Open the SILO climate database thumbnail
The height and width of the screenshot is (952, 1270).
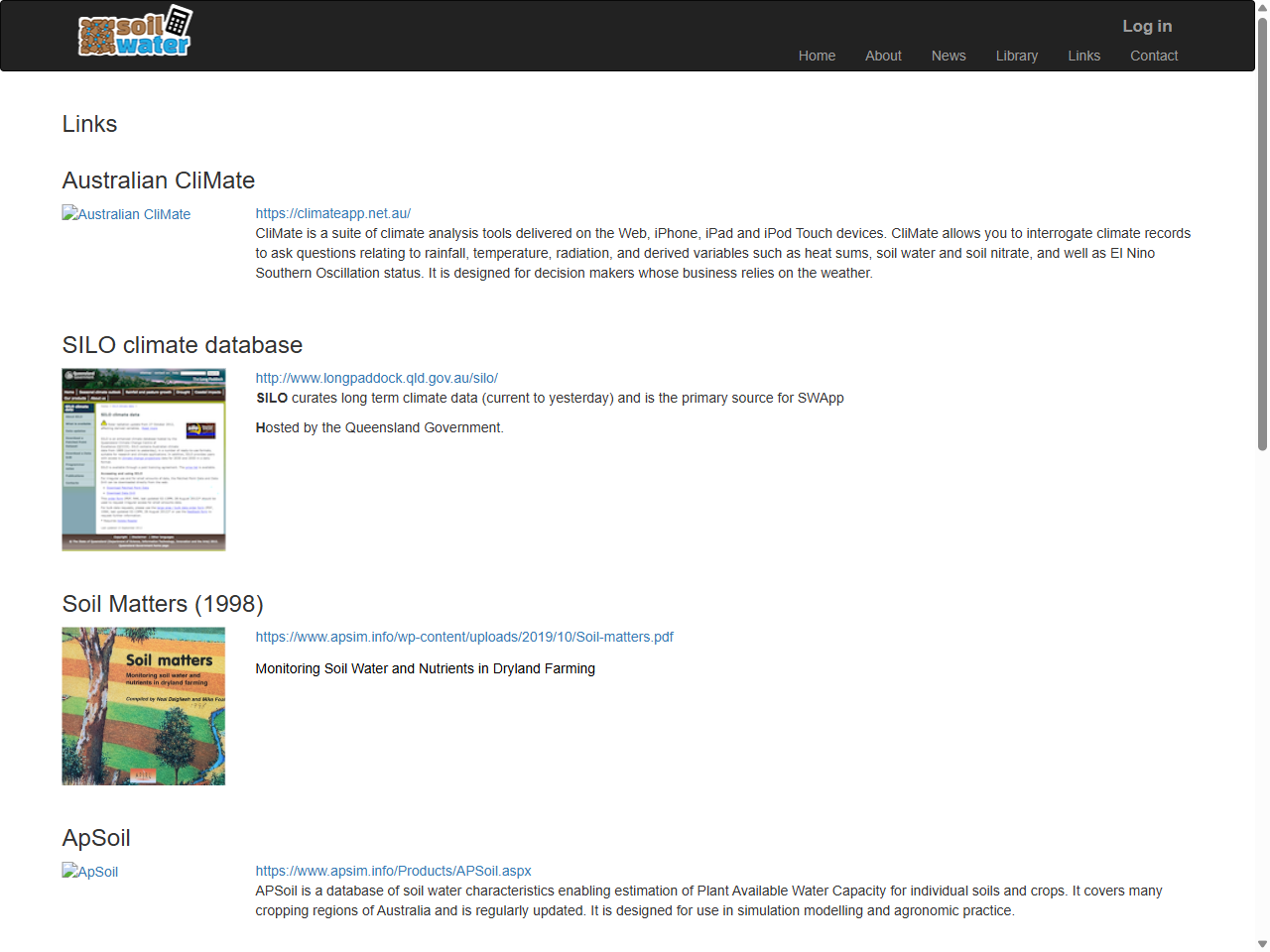[143, 459]
